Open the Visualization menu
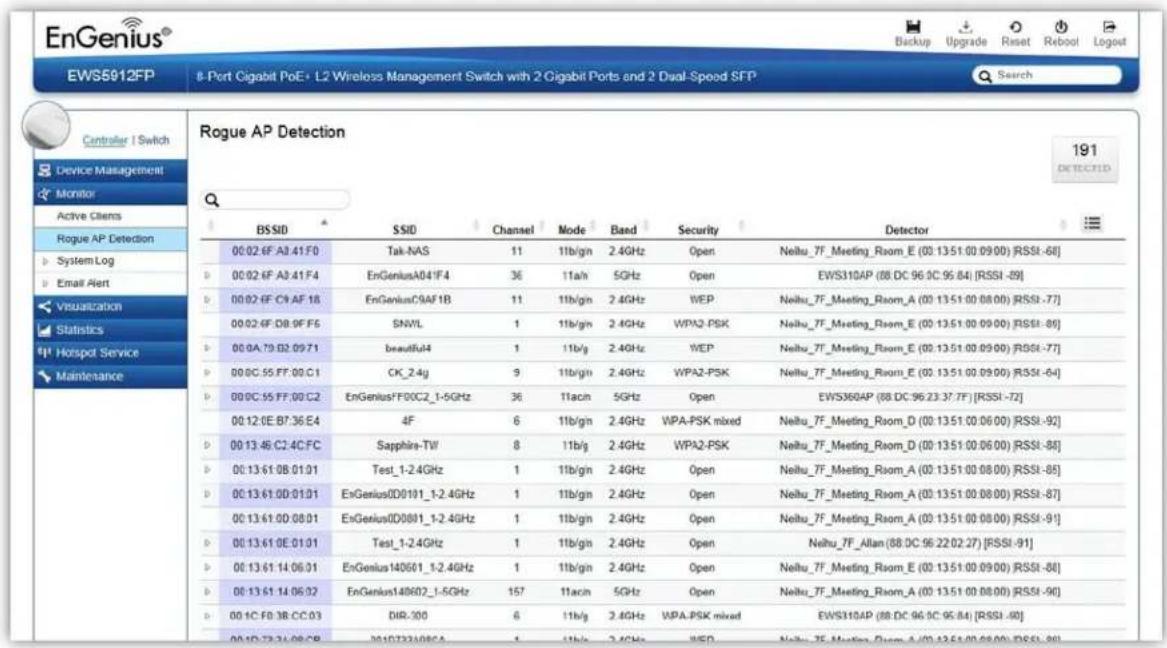 pyautogui.click(x=110, y=307)
